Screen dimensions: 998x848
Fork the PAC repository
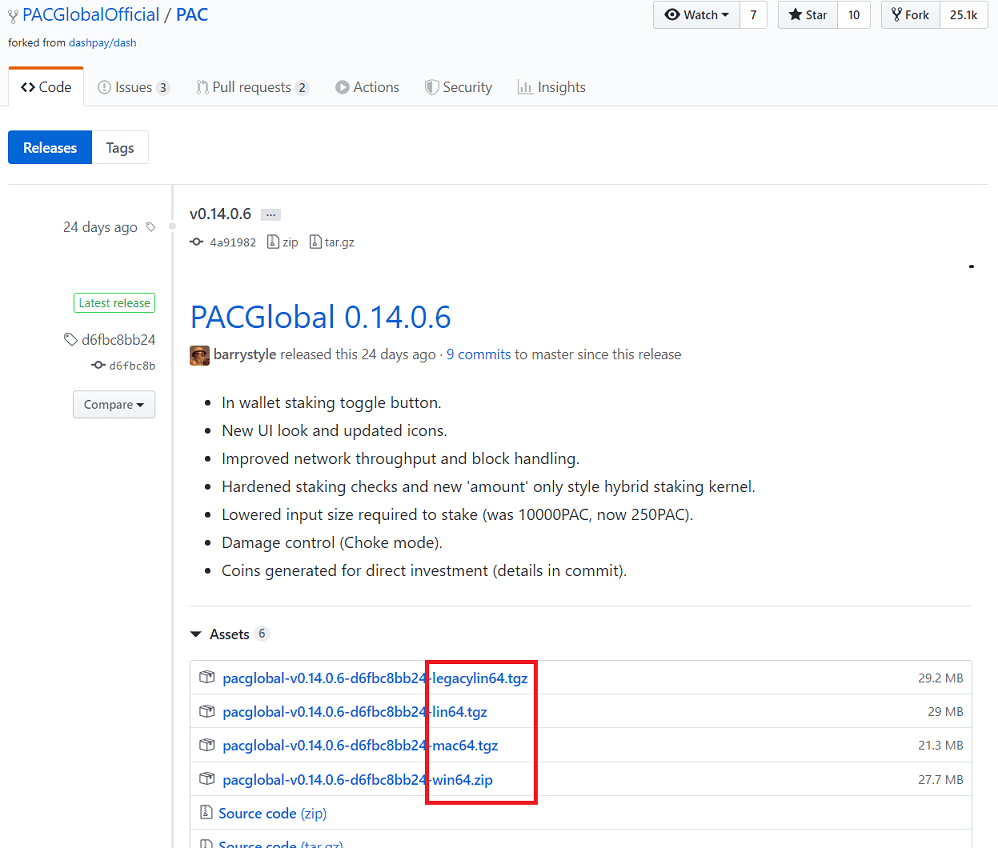tap(910, 15)
